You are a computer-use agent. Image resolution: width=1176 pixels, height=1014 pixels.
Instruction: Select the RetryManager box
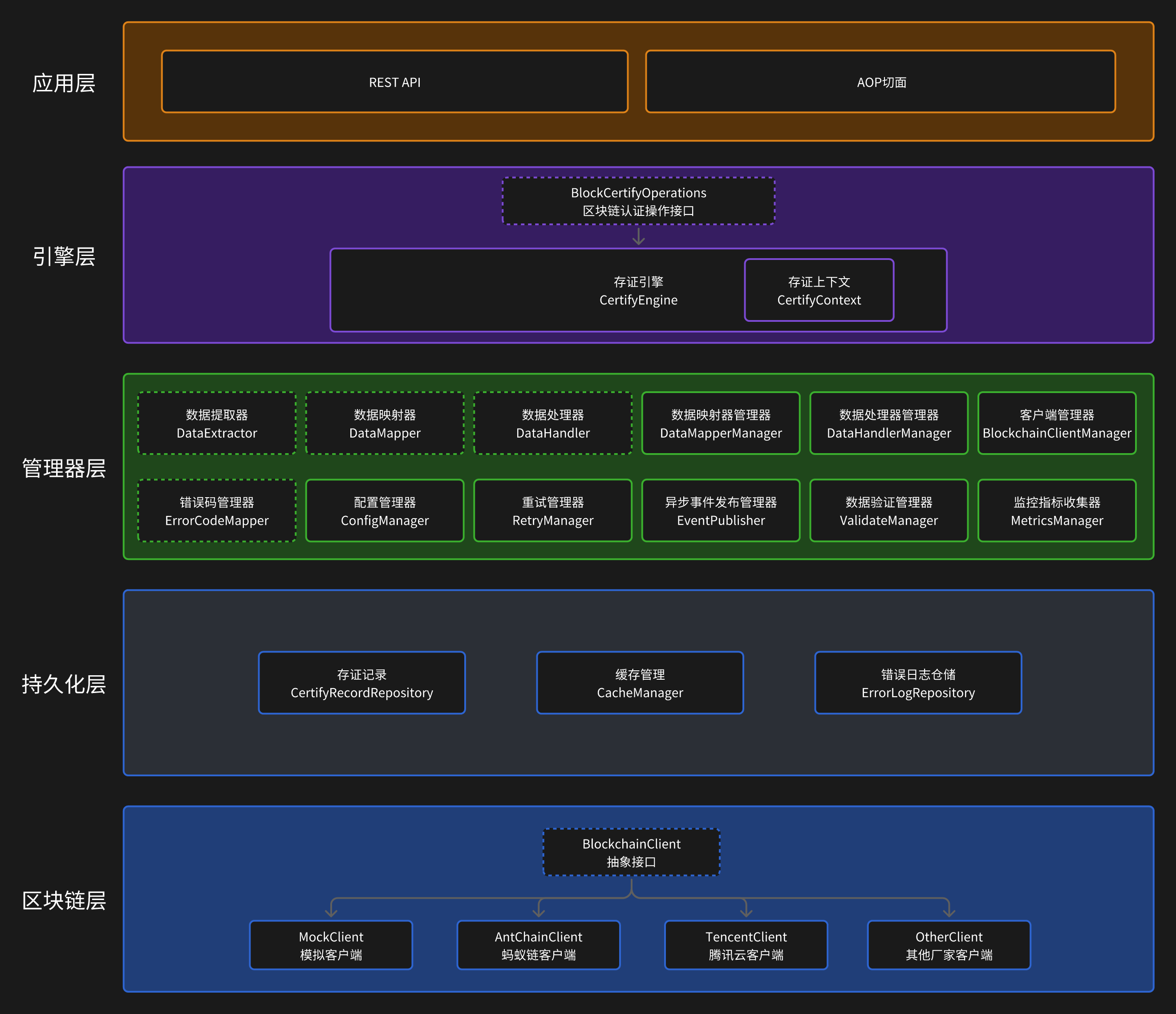pyautogui.click(x=552, y=511)
